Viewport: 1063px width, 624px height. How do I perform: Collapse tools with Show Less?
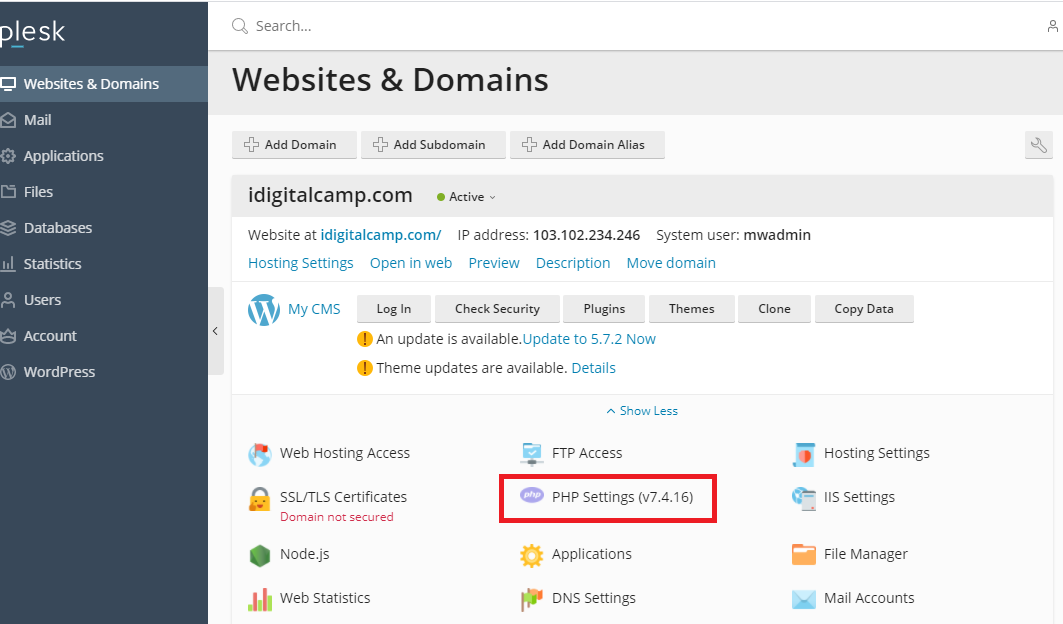[642, 411]
